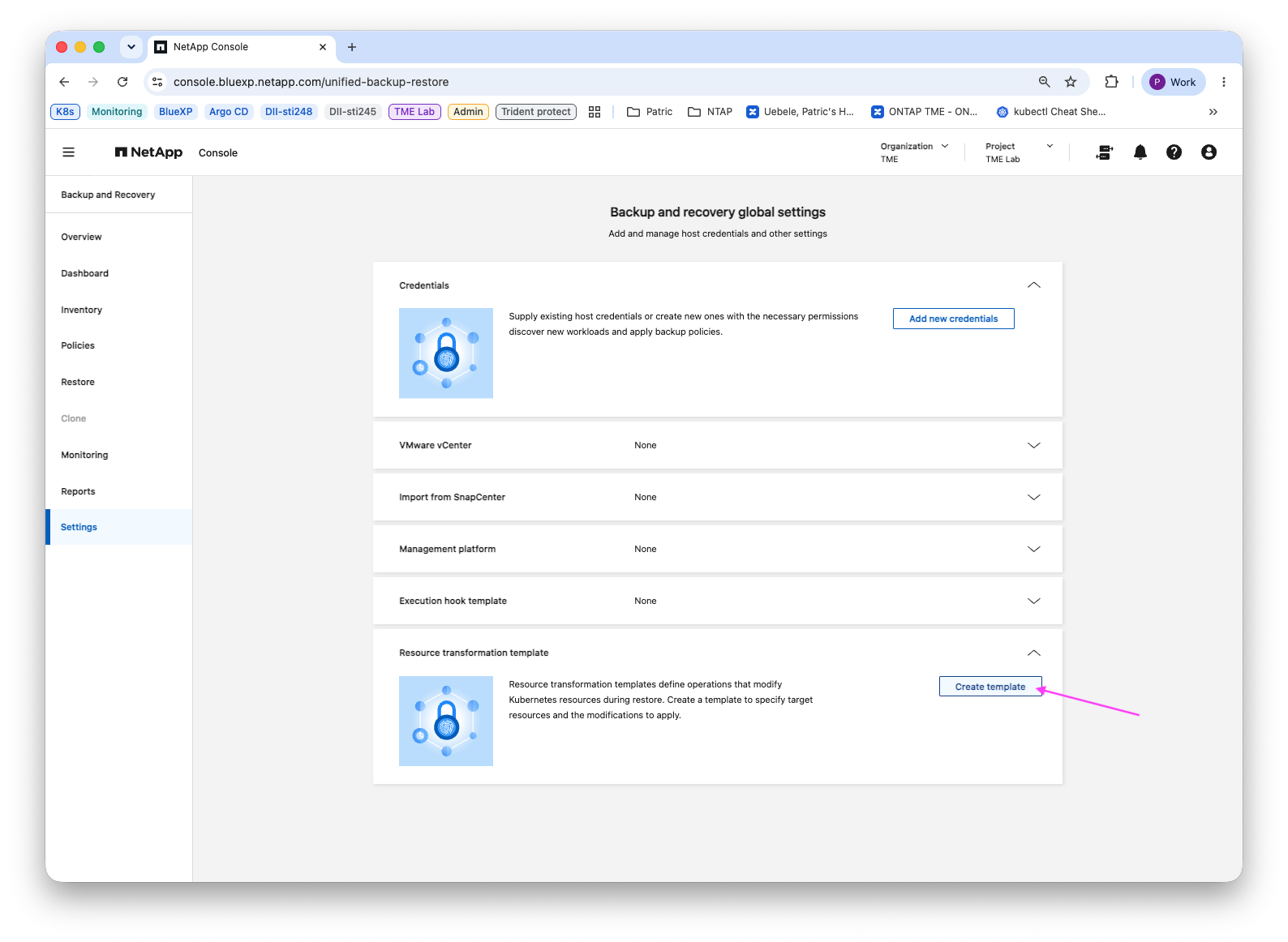Open the user account icon
This screenshot has height=942, width=1288.
pyautogui.click(x=1209, y=152)
